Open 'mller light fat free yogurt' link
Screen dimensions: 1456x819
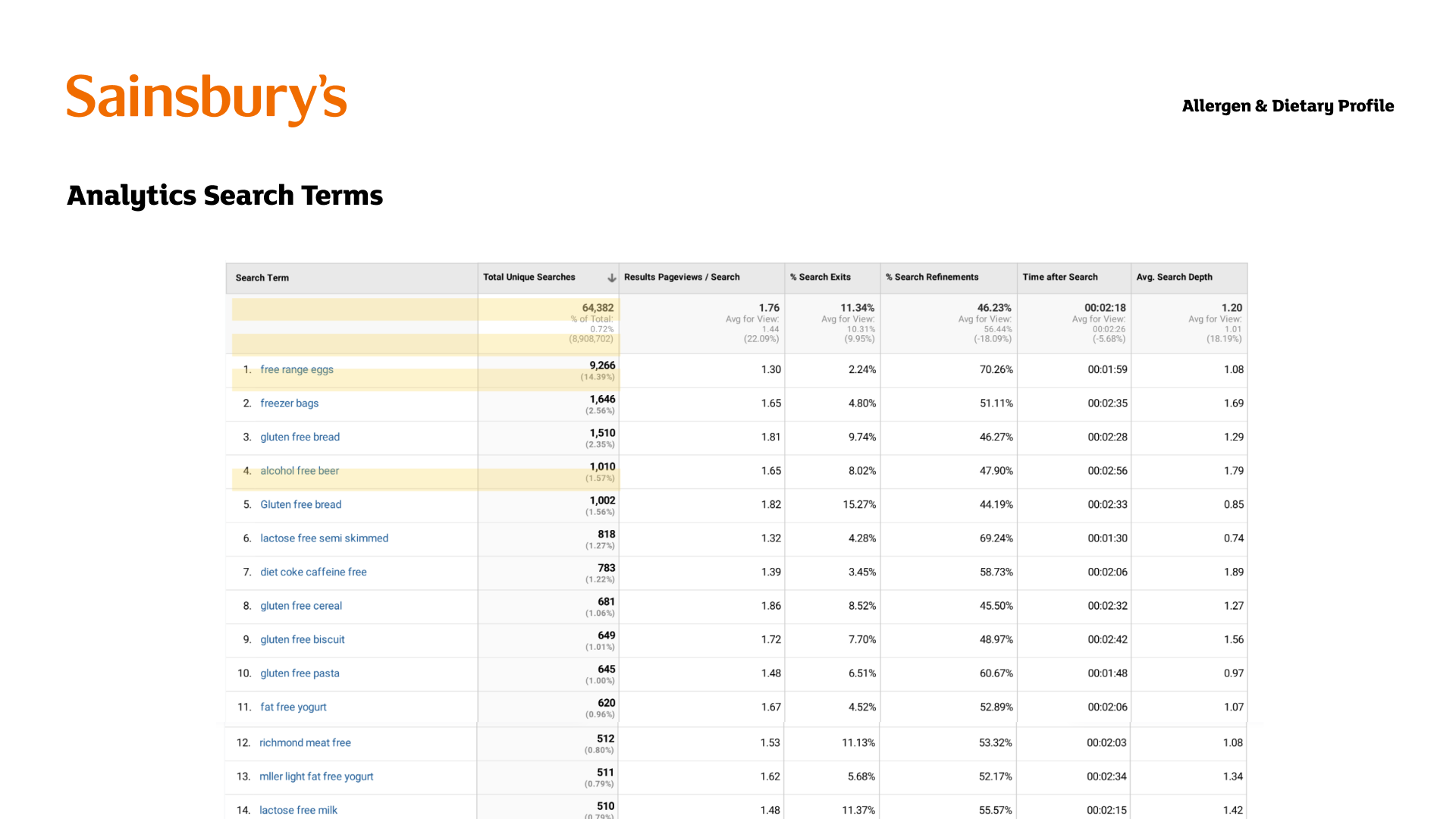(x=316, y=777)
